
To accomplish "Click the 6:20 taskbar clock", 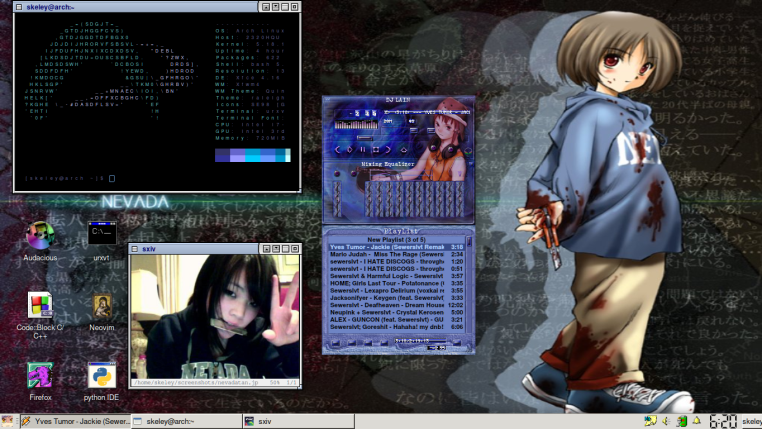I will [723, 421].
